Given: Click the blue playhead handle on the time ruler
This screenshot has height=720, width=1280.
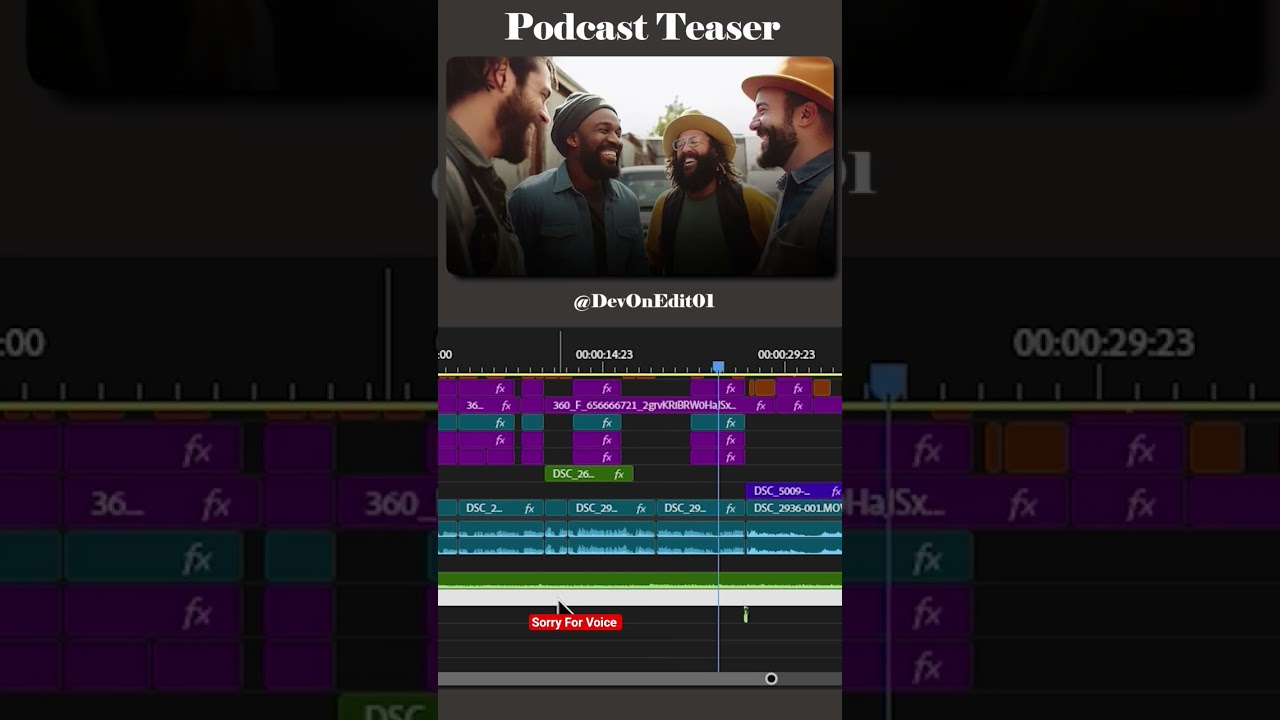Looking at the screenshot, I should click(718, 367).
